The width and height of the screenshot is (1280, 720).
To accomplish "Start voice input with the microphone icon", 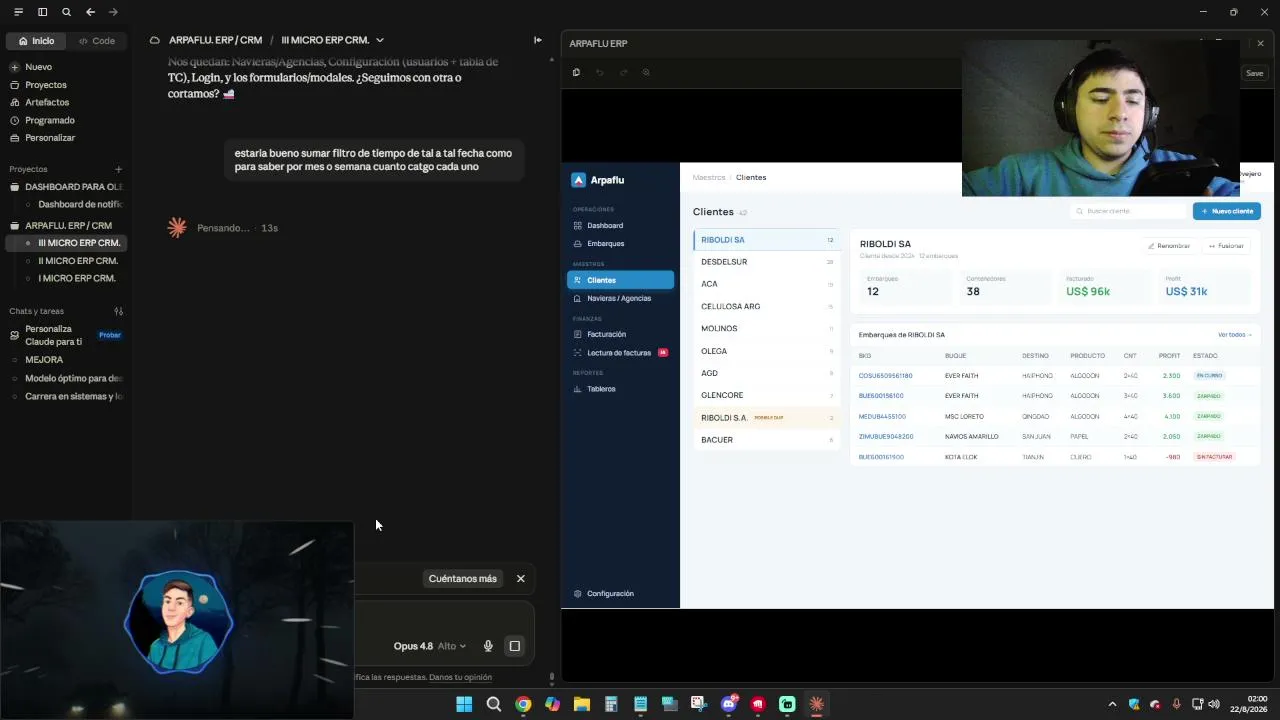I will (488, 646).
